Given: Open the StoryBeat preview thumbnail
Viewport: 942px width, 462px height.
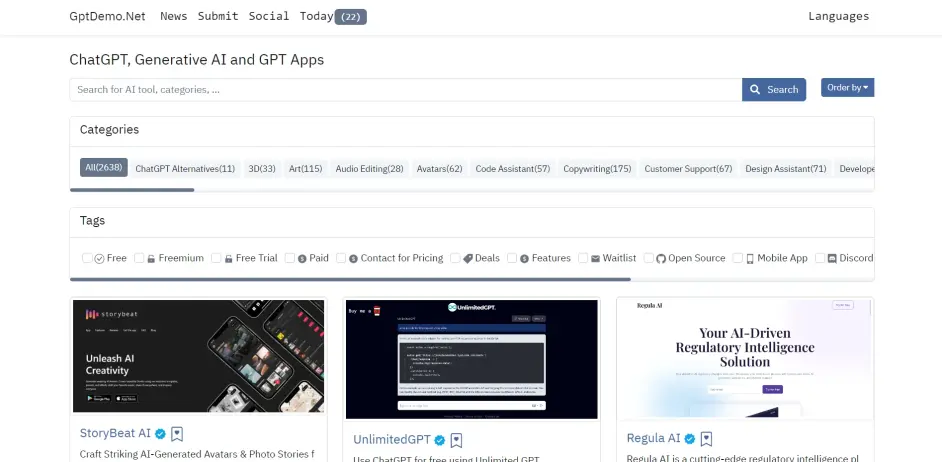Looking at the screenshot, I should (198, 356).
